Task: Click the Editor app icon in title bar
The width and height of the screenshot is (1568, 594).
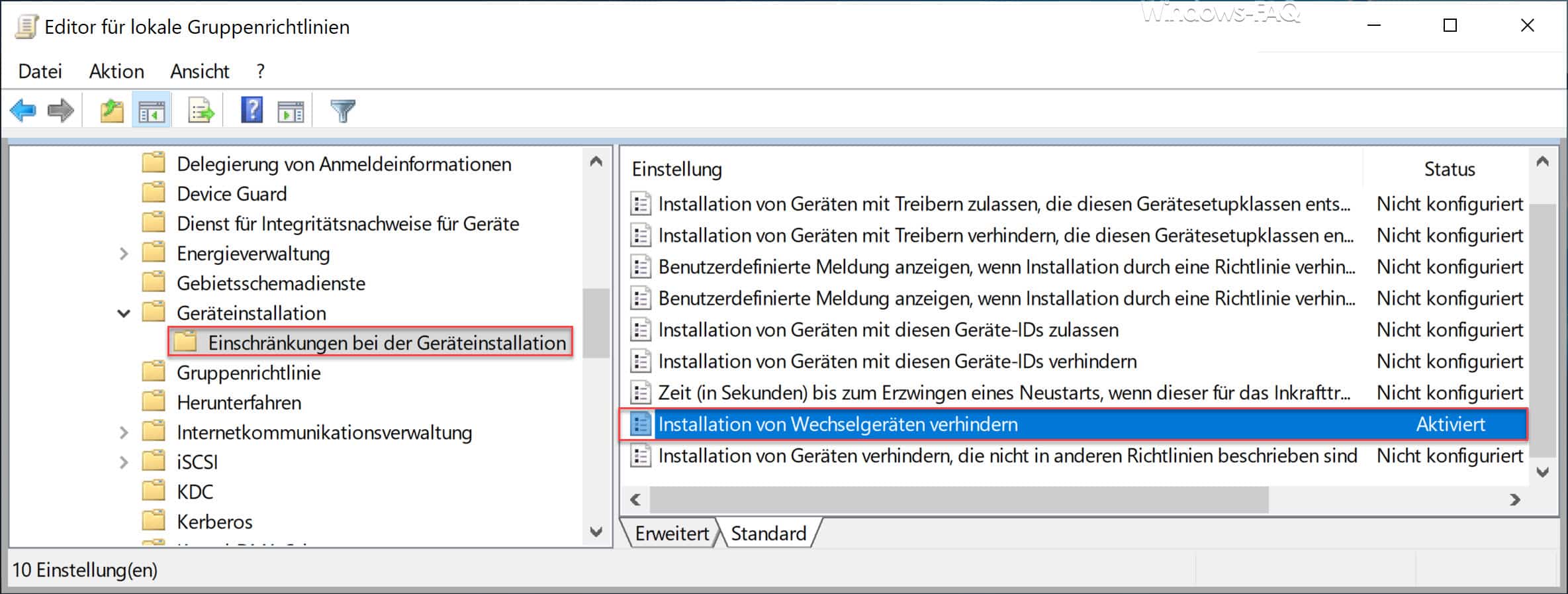Action: tap(26, 27)
